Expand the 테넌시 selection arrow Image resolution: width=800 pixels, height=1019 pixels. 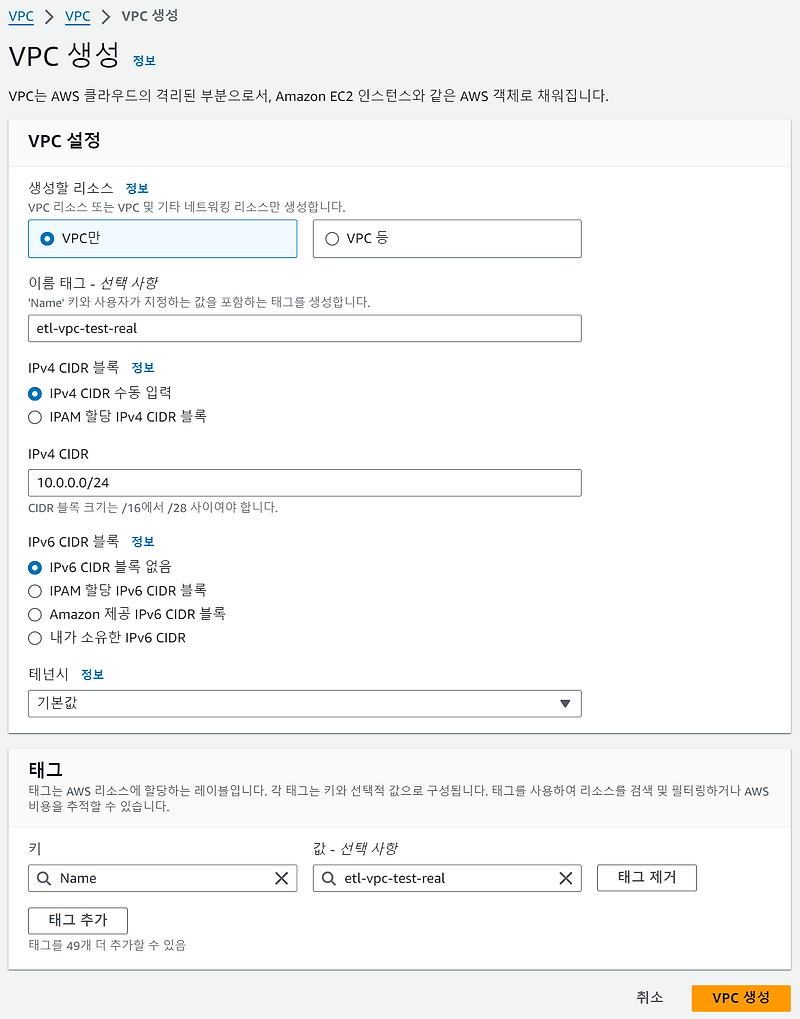tap(568, 703)
